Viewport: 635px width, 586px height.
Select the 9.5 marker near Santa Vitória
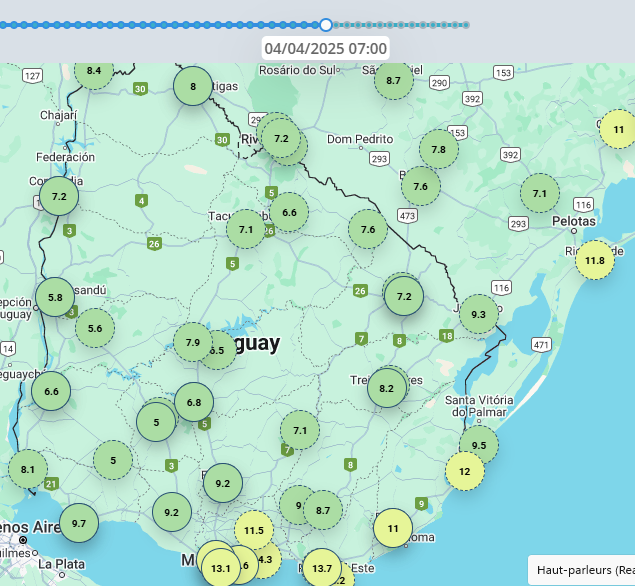point(479,443)
